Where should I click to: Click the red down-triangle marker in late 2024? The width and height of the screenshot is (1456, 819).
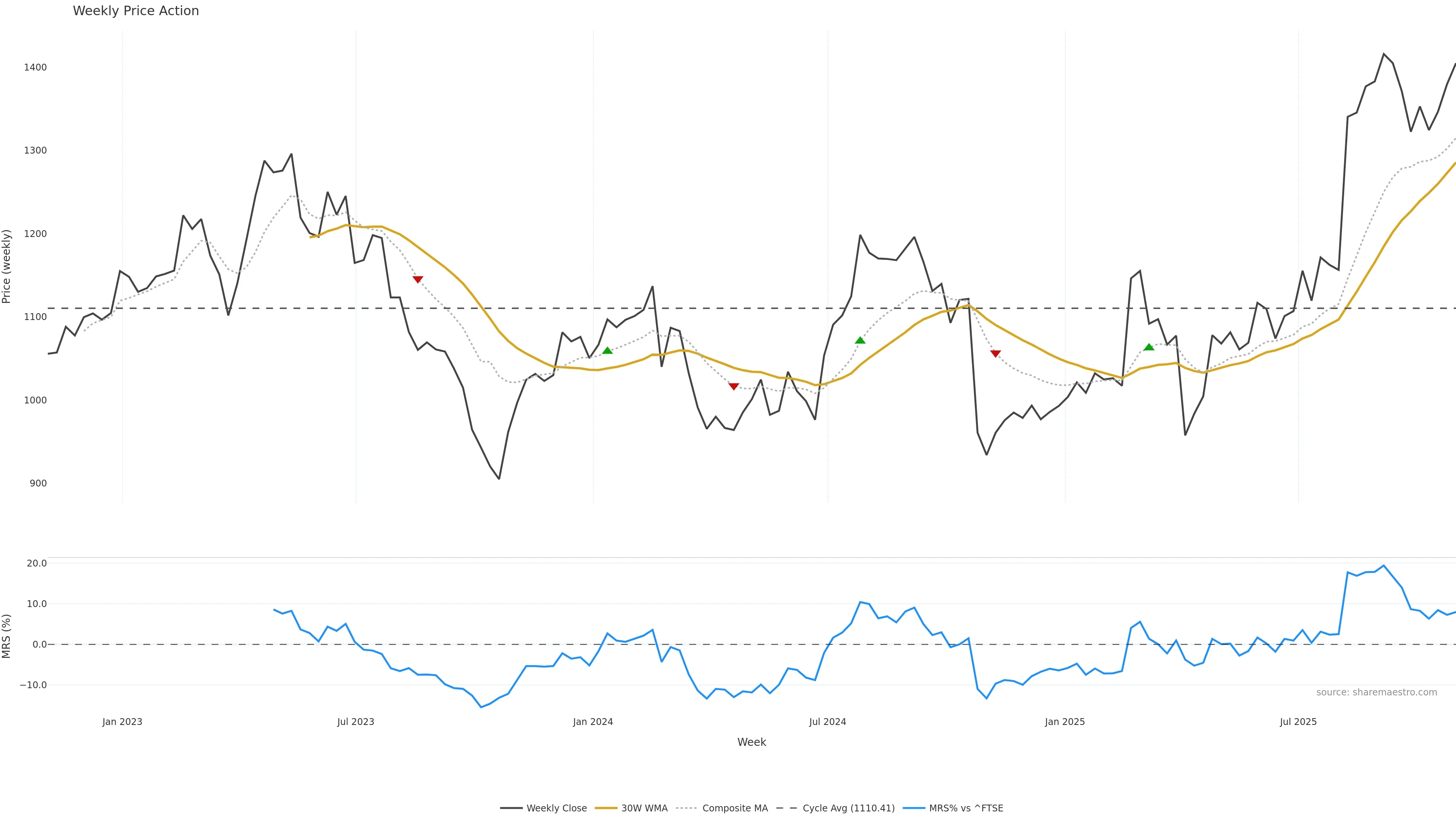pyautogui.click(x=995, y=354)
